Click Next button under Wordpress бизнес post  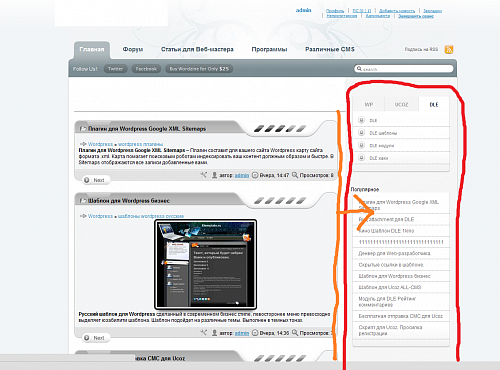[x=96, y=338]
